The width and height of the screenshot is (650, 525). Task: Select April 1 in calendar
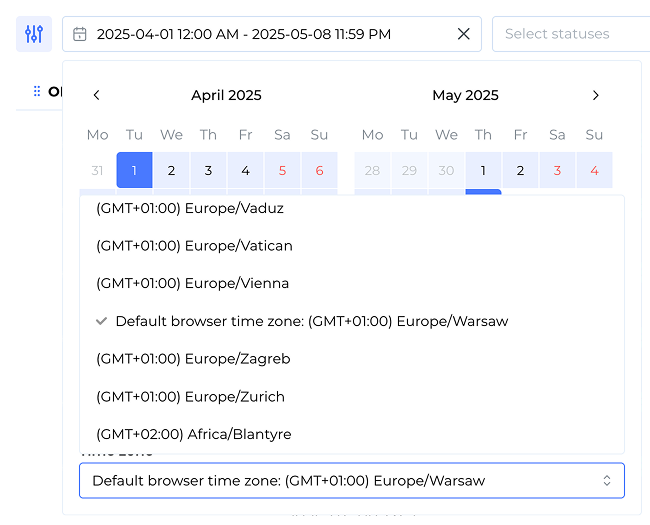point(134,171)
